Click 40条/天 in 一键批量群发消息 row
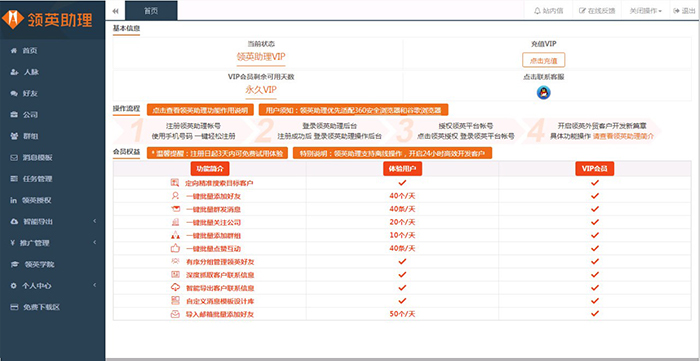700x361 pixels. [x=402, y=209]
